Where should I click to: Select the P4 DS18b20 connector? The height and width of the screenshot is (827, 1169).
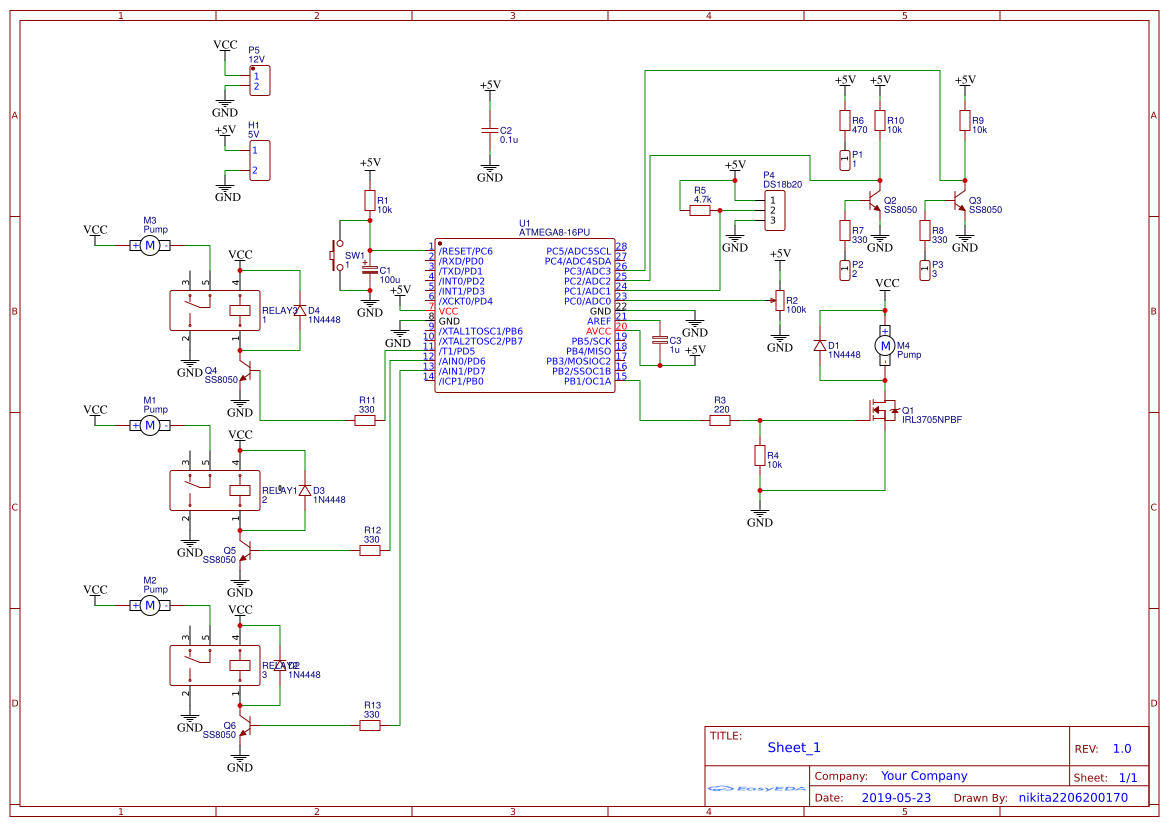point(774,210)
